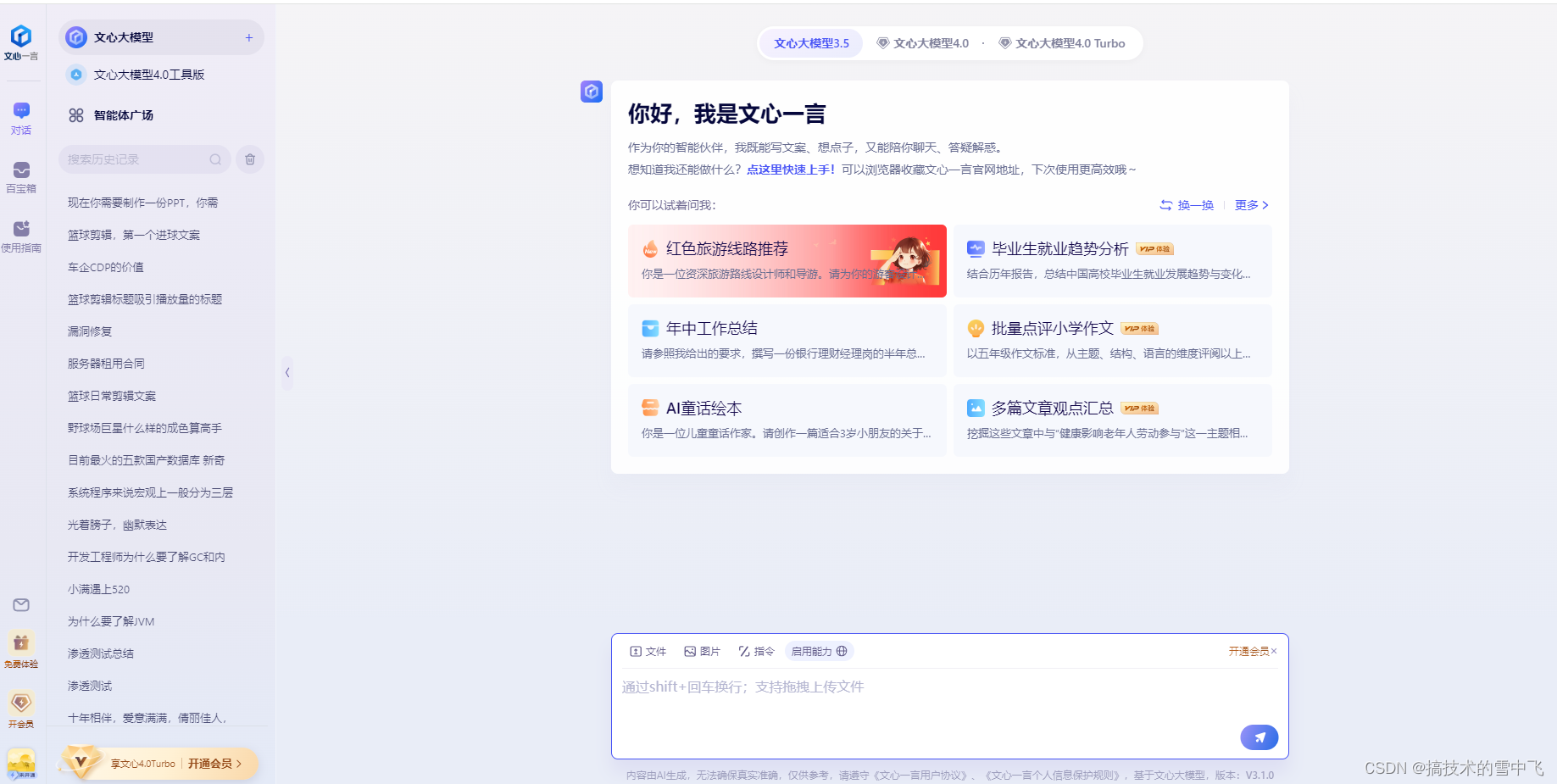Click the trash icon to delete history
The width and height of the screenshot is (1557, 784).
(250, 159)
